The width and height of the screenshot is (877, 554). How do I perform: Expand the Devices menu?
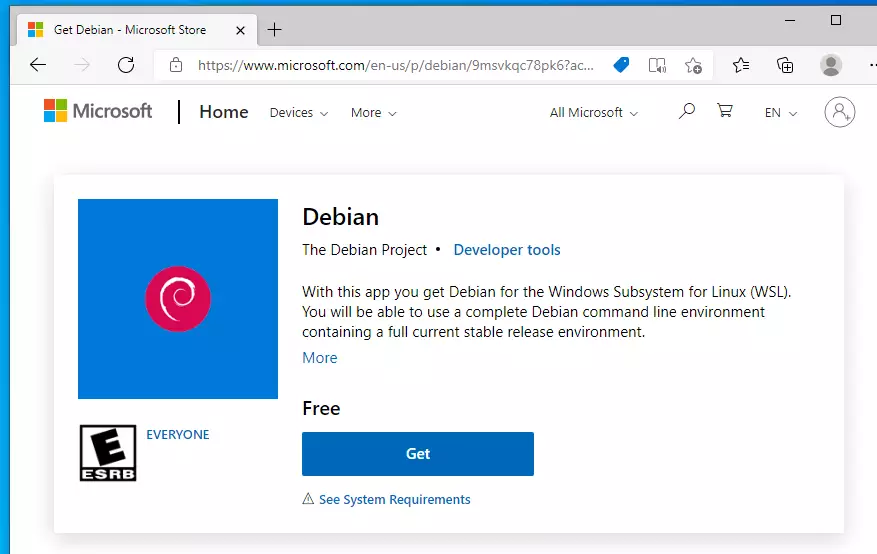(299, 112)
